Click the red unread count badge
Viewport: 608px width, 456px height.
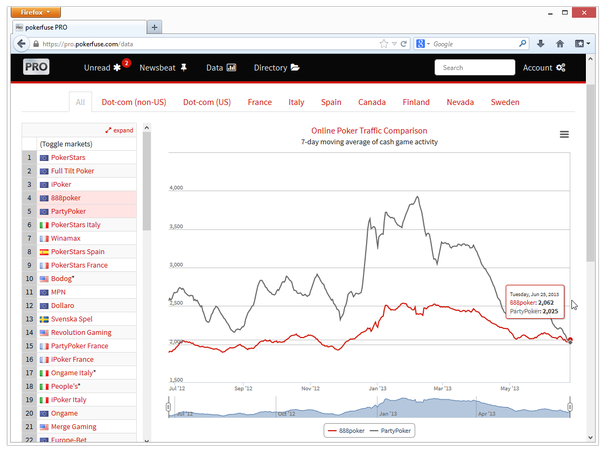126,63
